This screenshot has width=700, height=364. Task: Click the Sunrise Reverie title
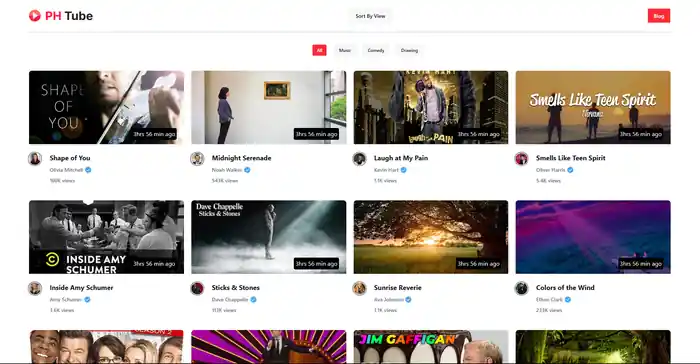tap(397, 288)
